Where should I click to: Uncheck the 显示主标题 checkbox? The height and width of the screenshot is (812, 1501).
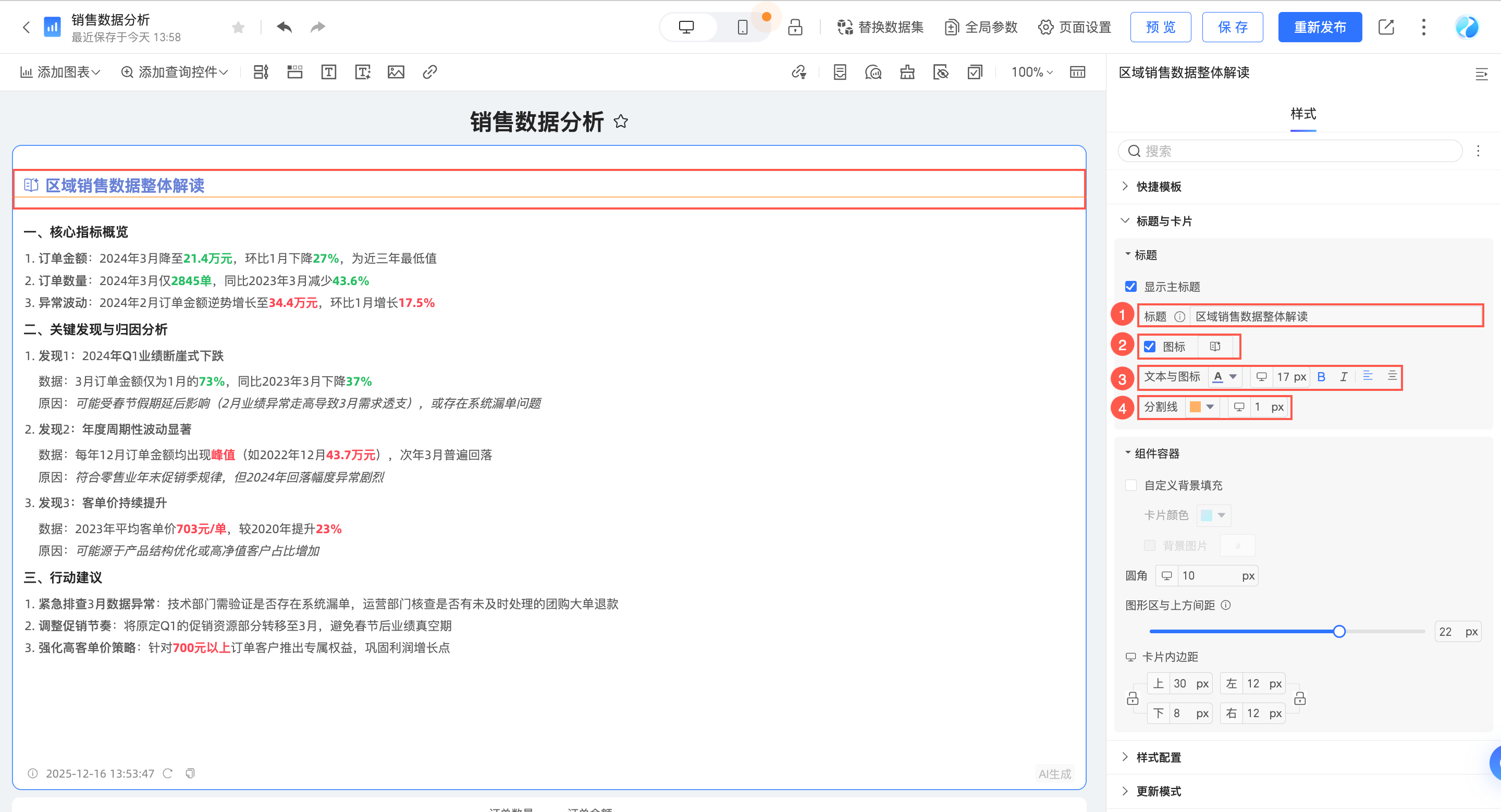point(1131,287)
